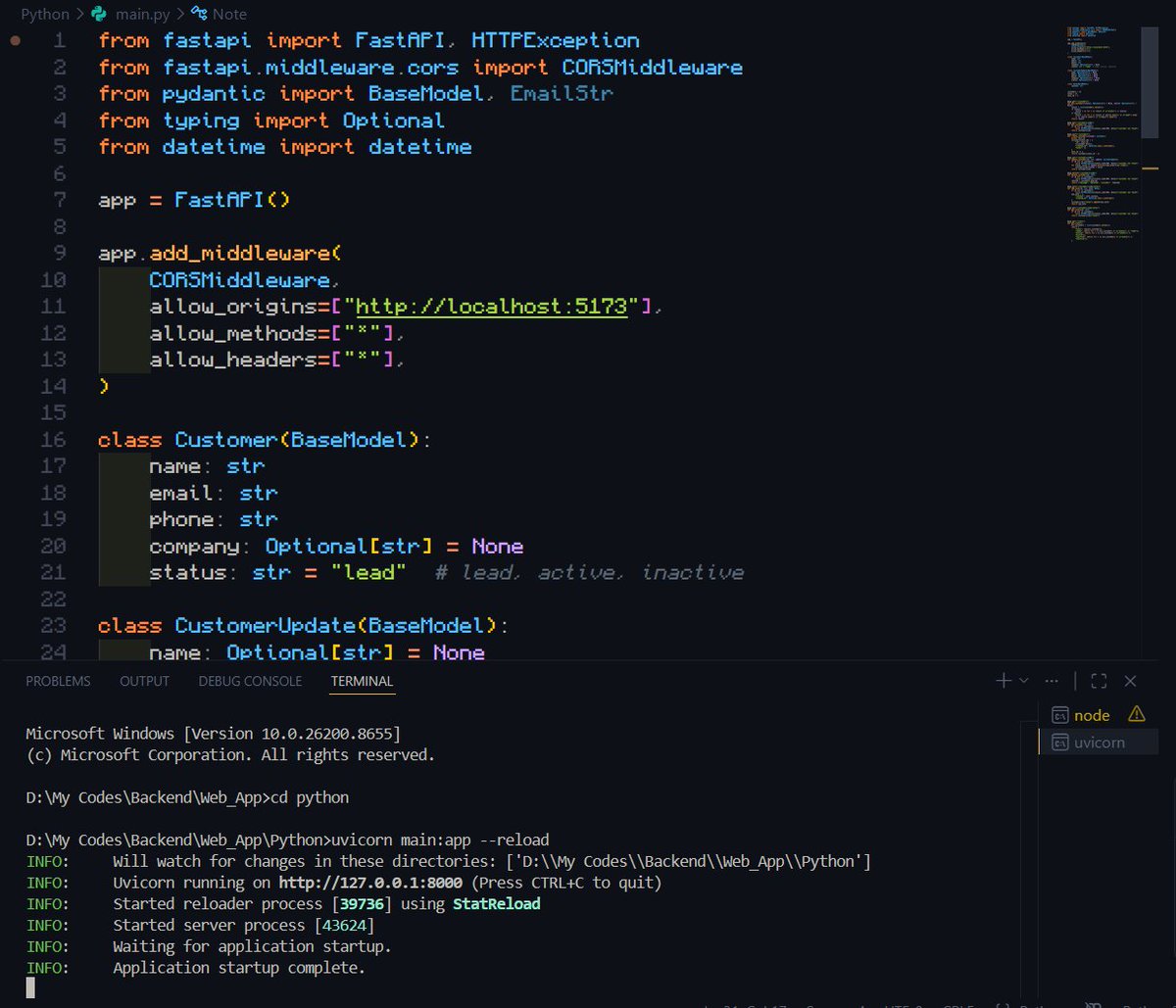Click the '# lead, active, inactive' comment
This screenshot has height=1008, width=1176.
pos(590,573)
